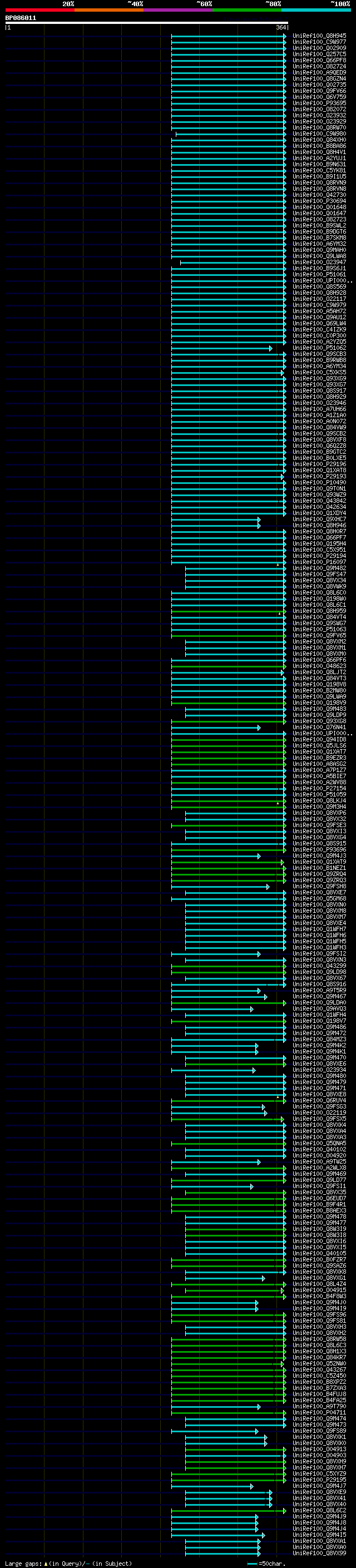Open hit UniRef100_O22117
The width and height of the screenshot is (356, 1568).
pos(319,299)
